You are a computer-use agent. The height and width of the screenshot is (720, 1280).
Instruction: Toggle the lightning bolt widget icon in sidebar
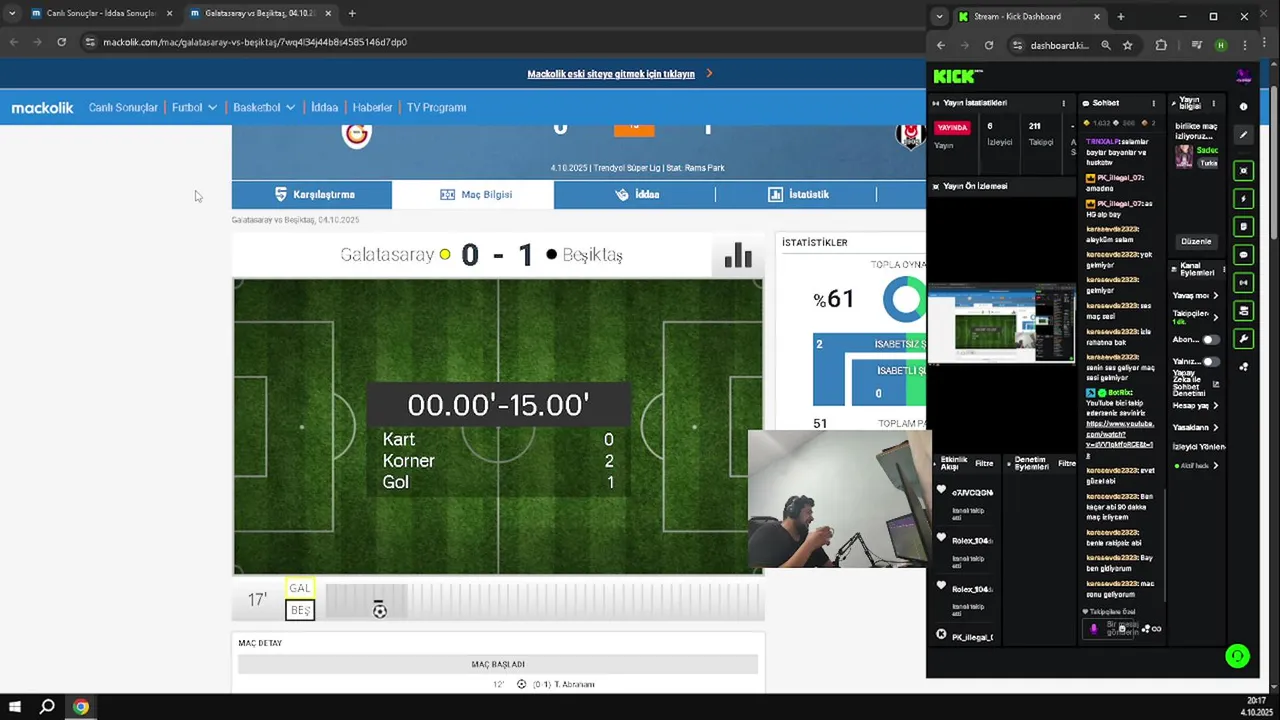(x=1243, y=198)
